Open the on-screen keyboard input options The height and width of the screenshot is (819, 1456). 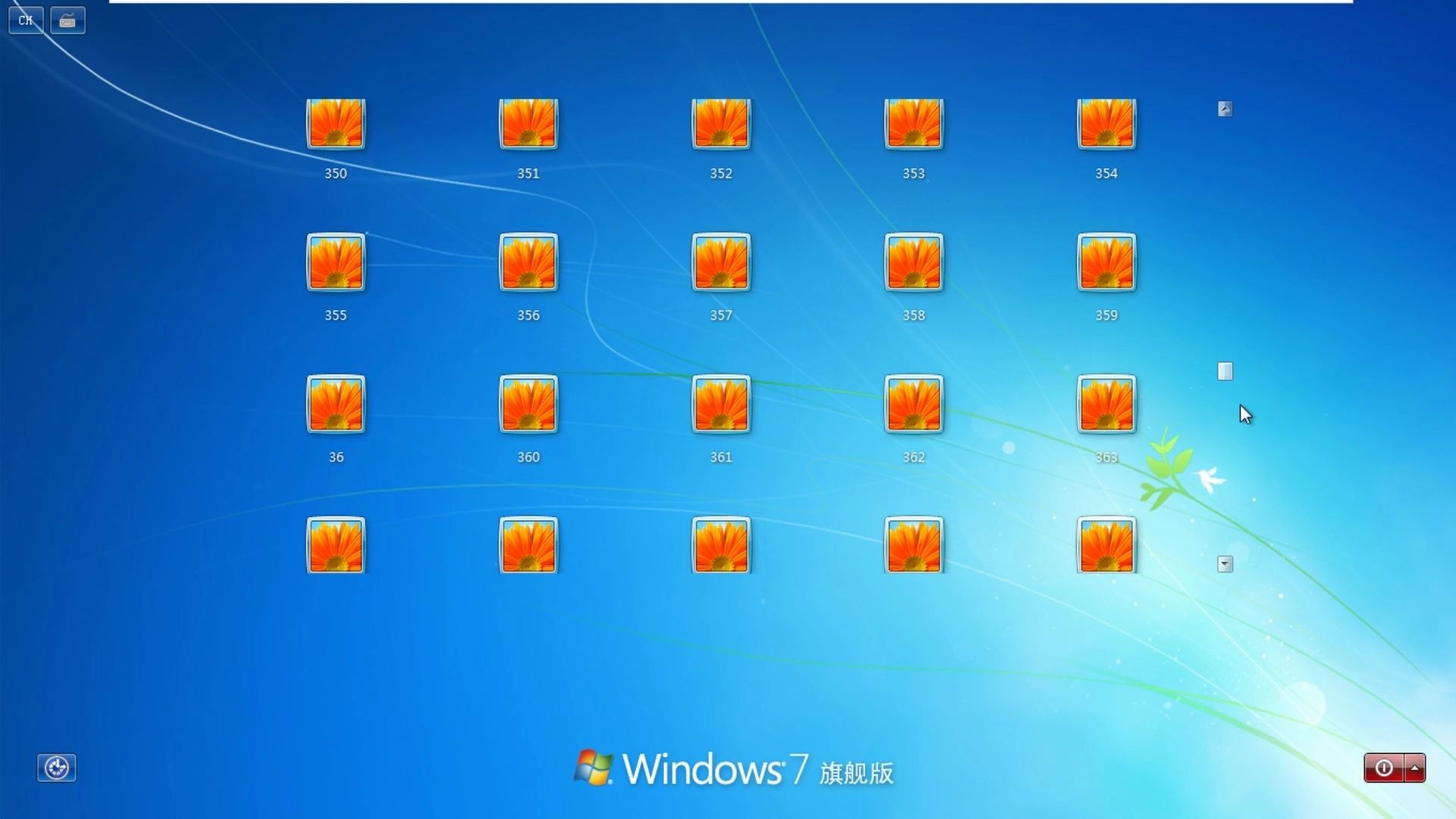point(67,20)
